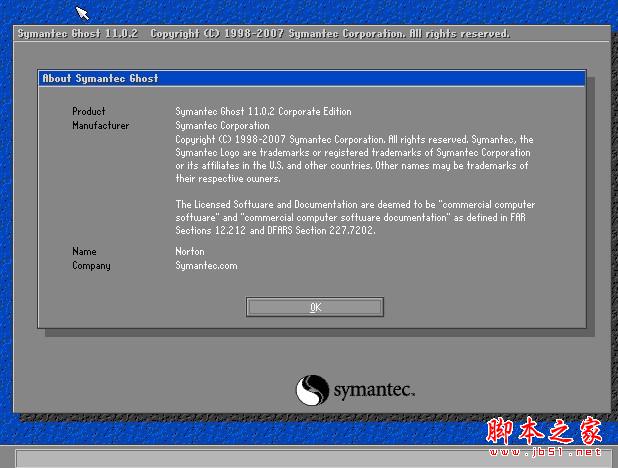Screen dimensions: 618x468
Task: Click the gray area left of the Symantec logo
Action: coord(150,385)
